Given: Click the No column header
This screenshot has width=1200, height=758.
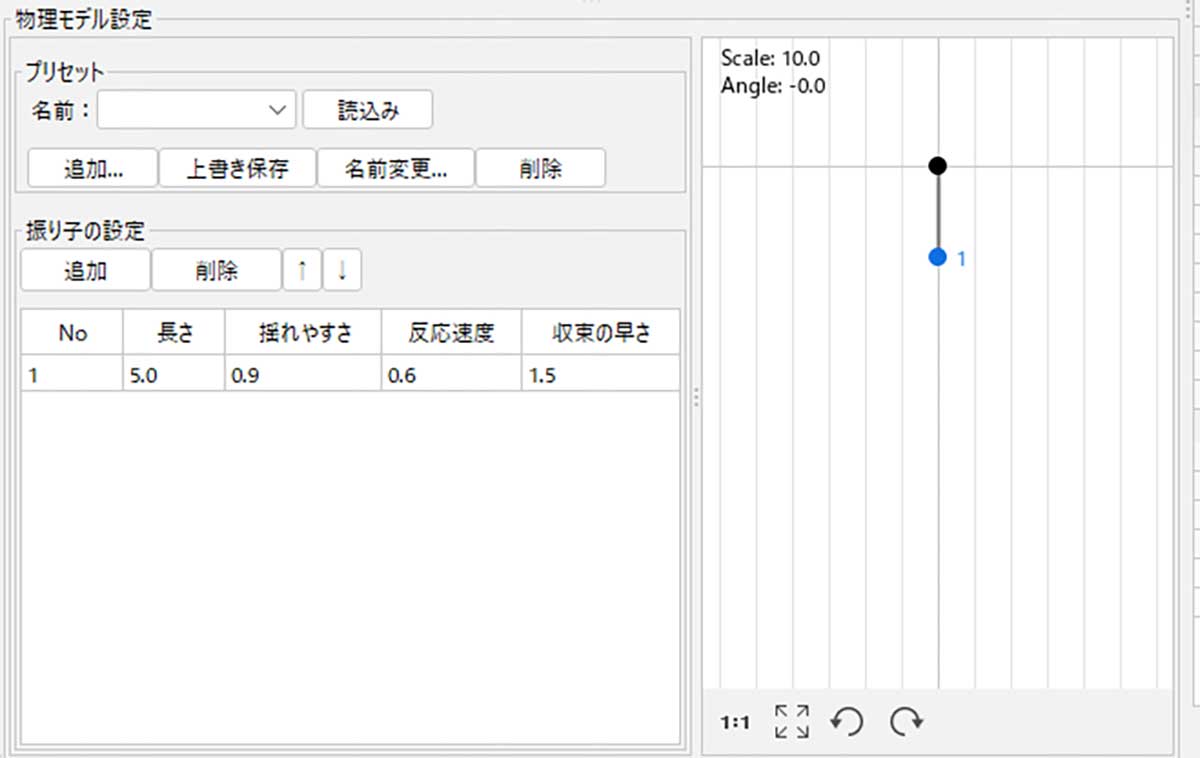Looking at the screenshot, I should (72, 333).
